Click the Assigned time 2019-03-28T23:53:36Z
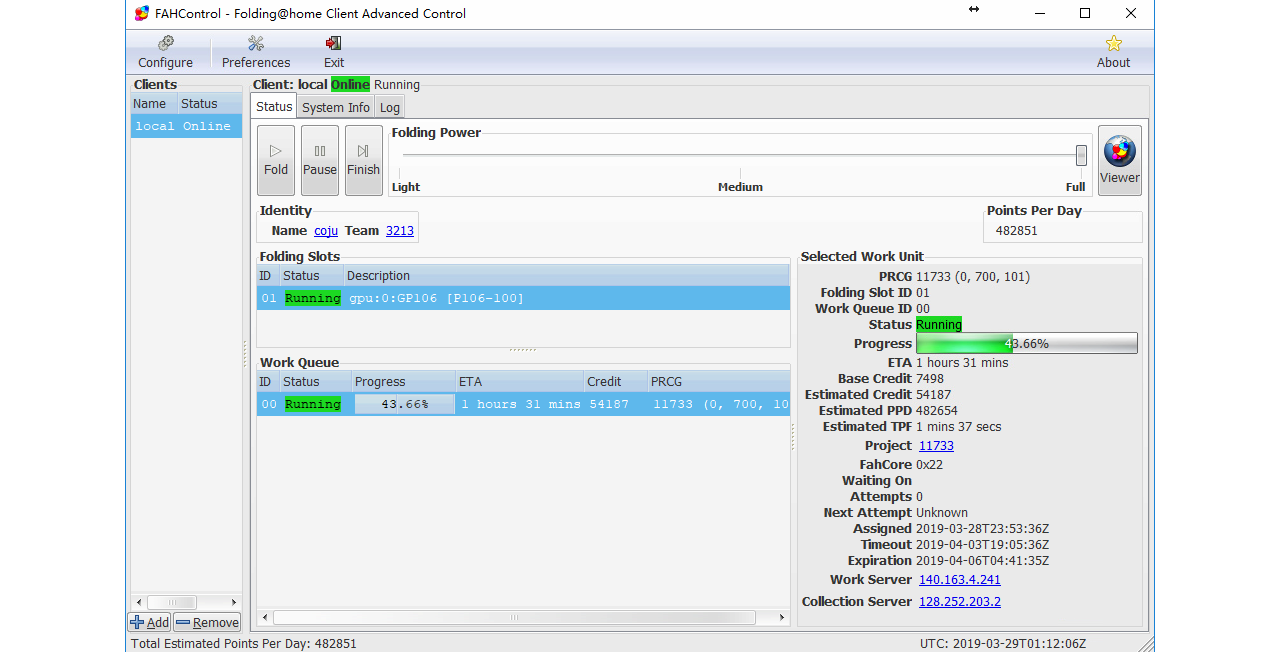 pyautogui.click(x=983, y=529)
